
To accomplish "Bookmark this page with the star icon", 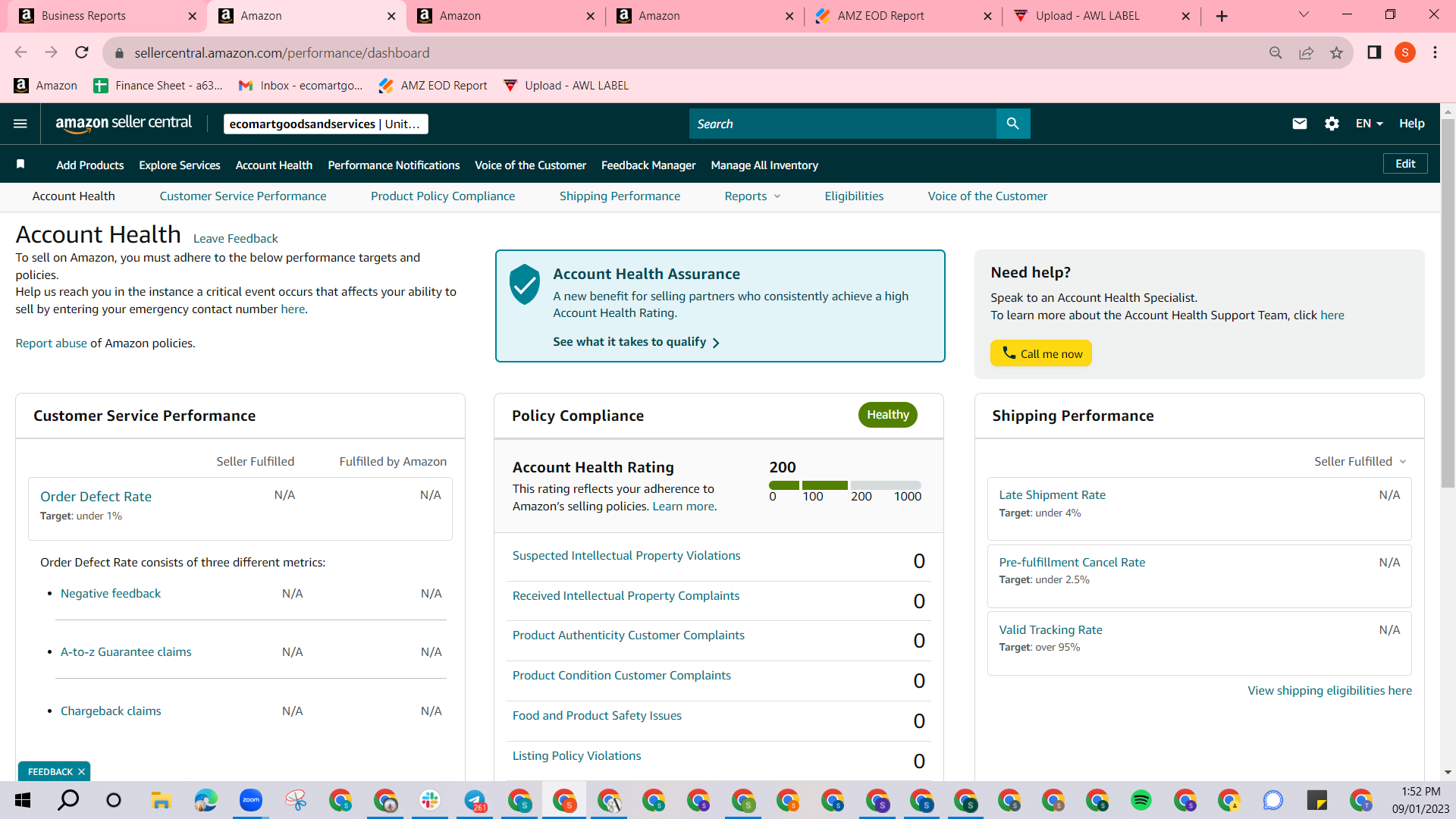I will 1336,52.
